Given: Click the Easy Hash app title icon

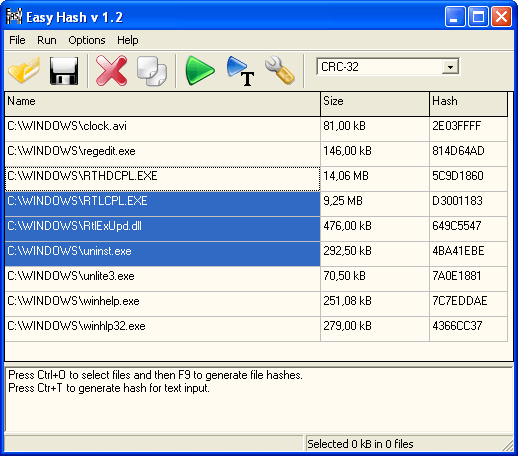Looking at the screenshot, I should 14,17.
